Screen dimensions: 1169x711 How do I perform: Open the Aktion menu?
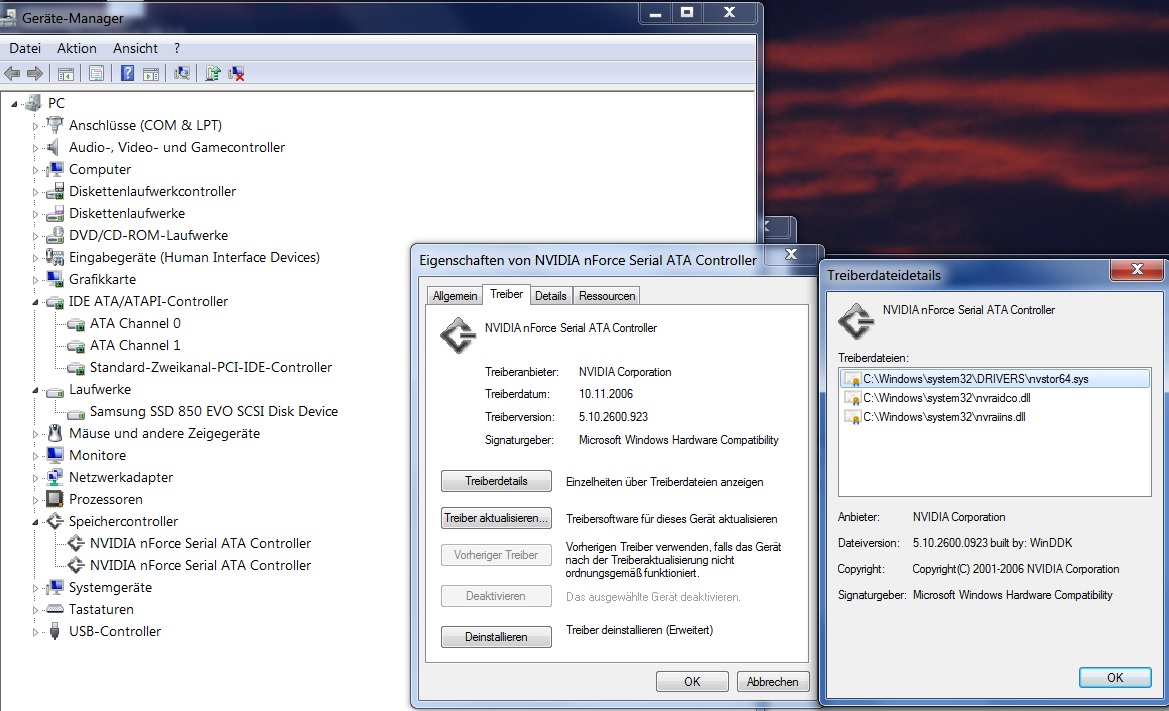click(77, 48)
